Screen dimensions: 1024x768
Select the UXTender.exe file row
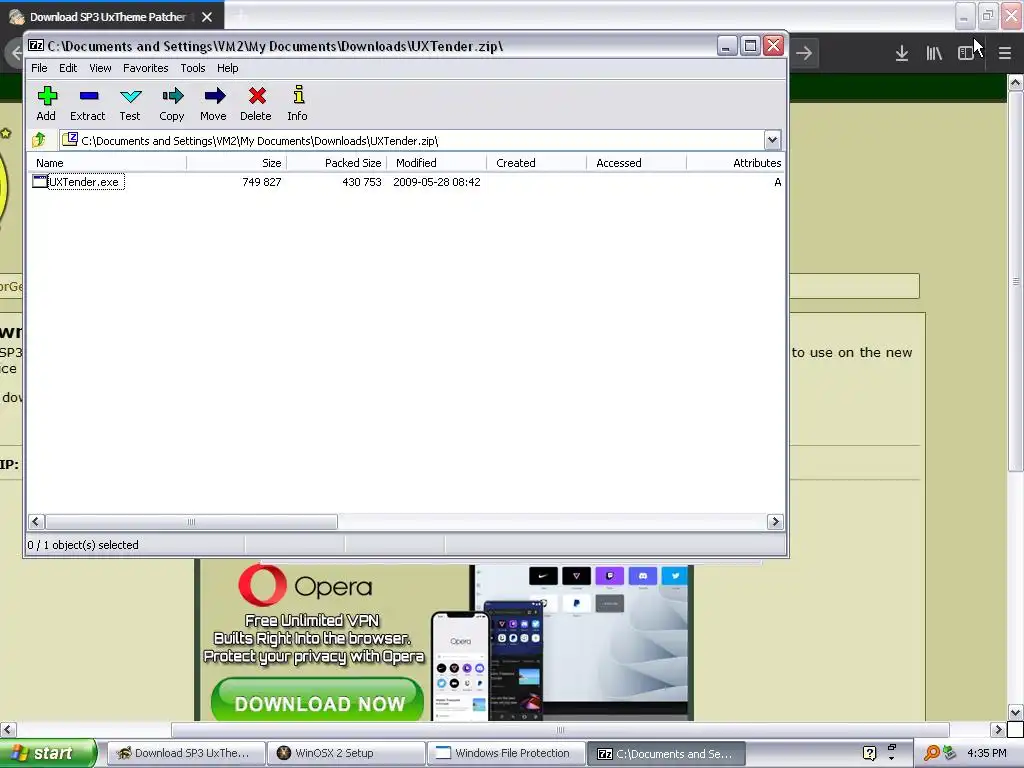(406, 182)
